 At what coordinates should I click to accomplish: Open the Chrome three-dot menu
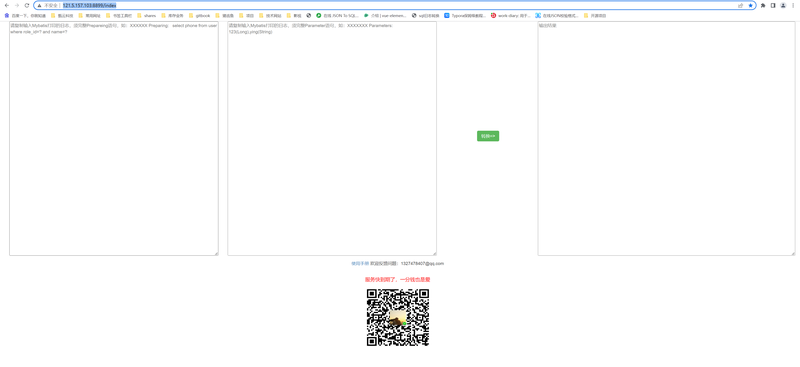(x=793, y=5)
